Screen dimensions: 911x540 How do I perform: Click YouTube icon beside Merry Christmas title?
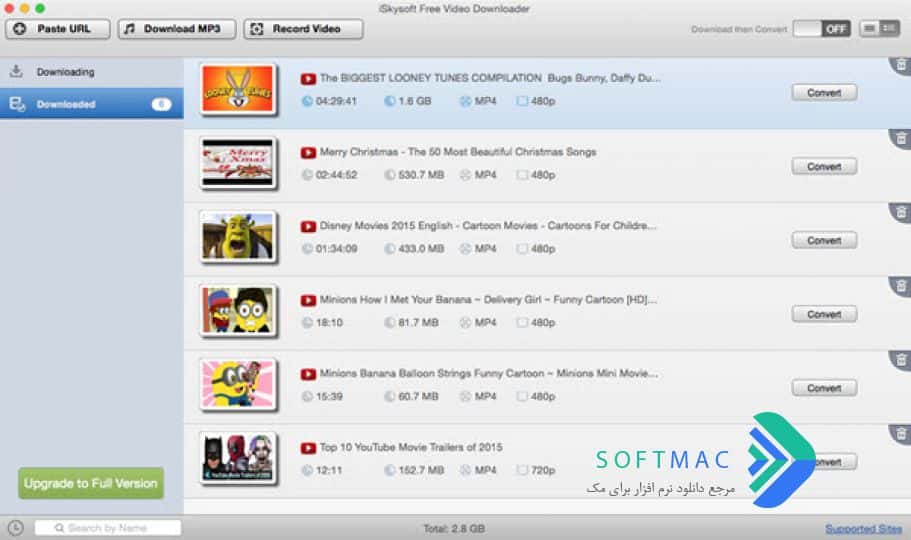pyautogui.click(x=308, y=152)
